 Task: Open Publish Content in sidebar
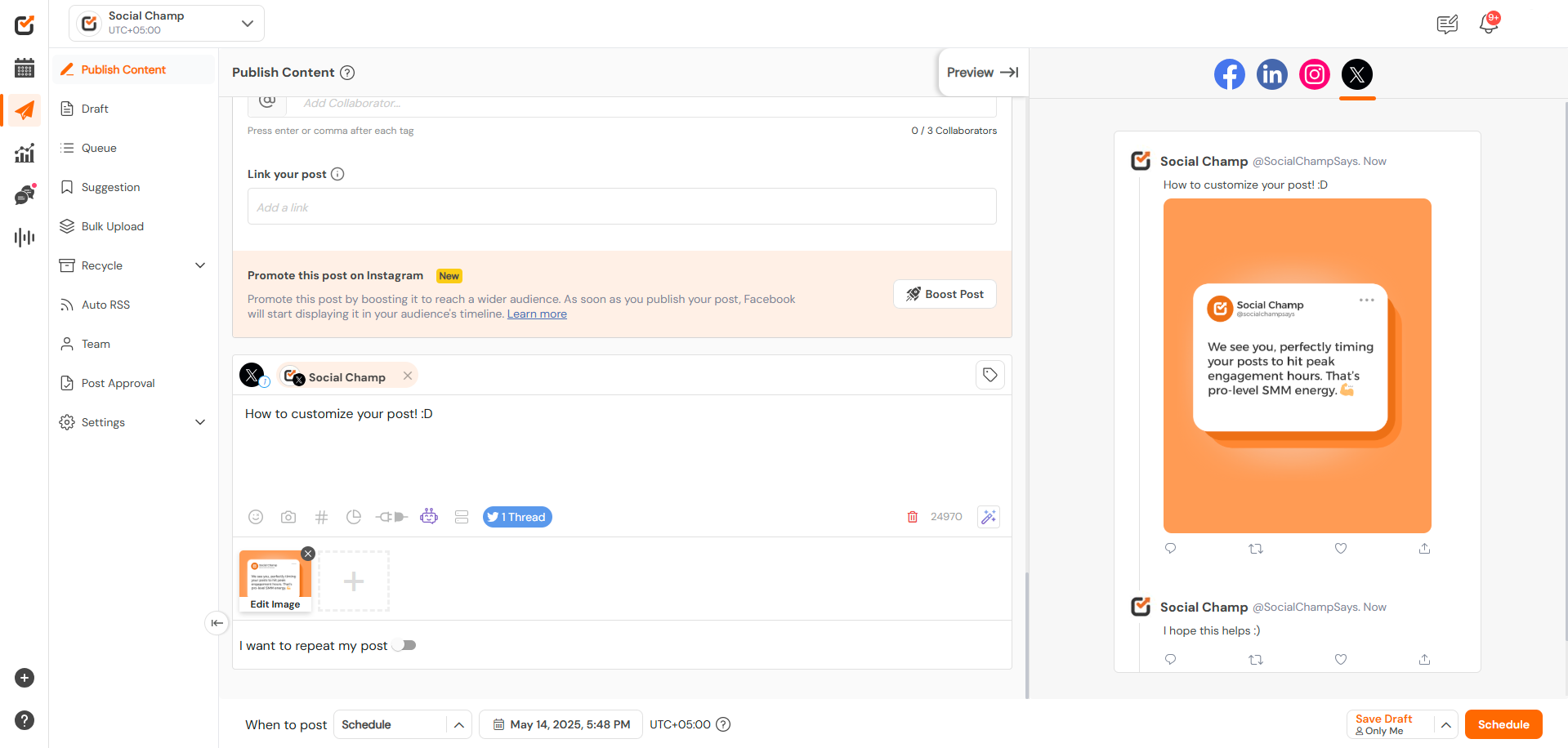[x=134, y=69]
